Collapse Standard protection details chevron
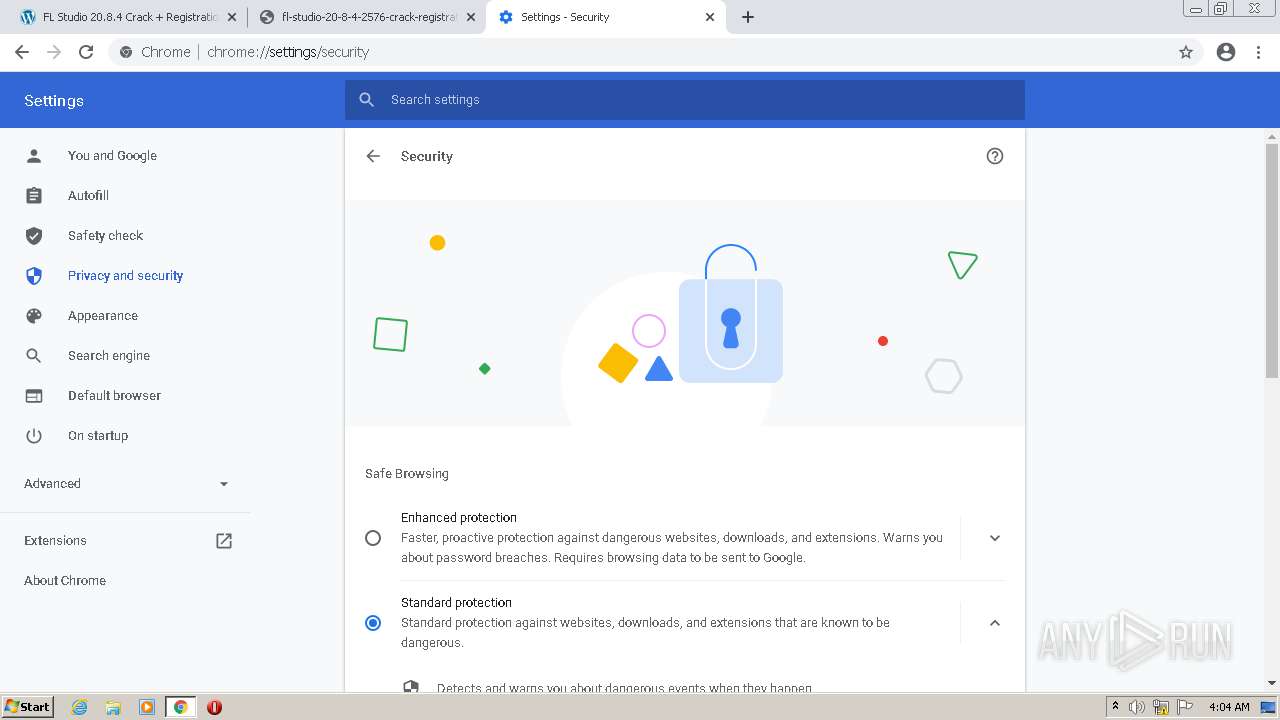Image resolution: width=1280 pixels, height=720 pixels. tap(995, 623)
